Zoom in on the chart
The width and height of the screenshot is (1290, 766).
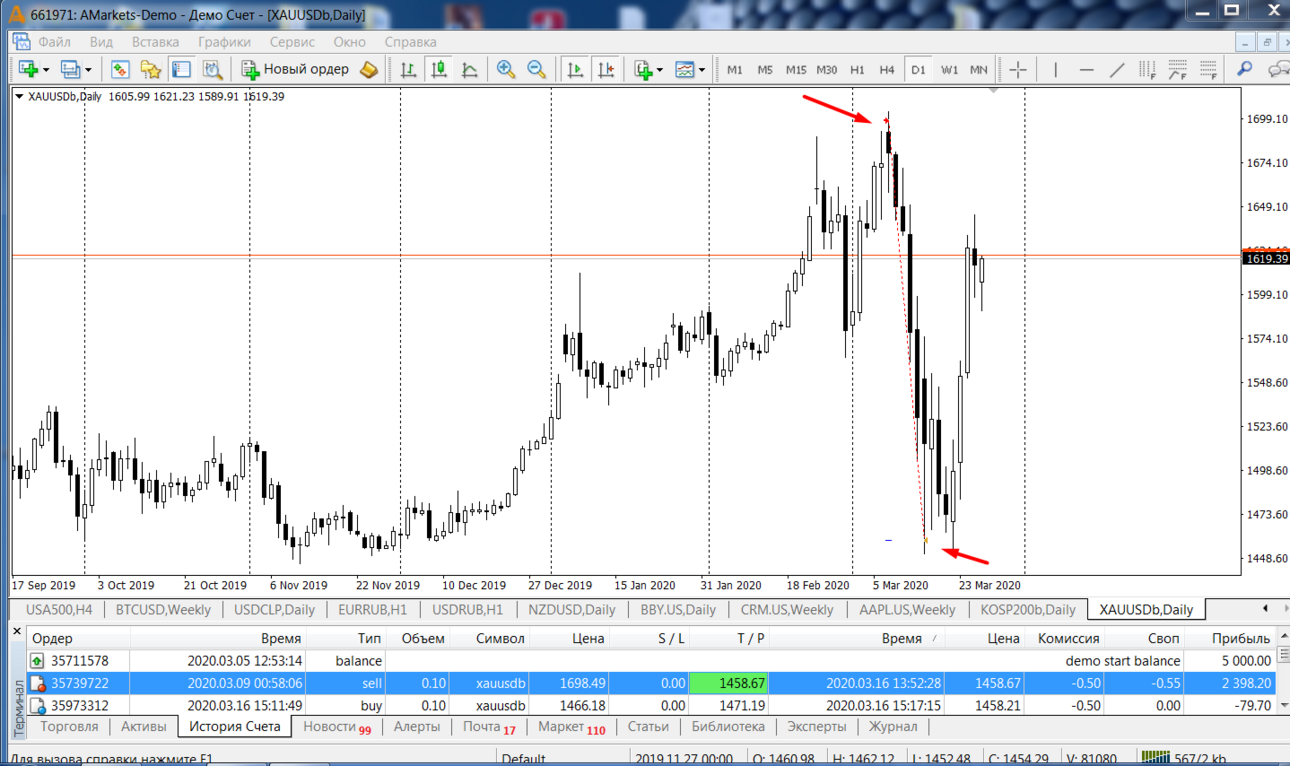tap(506, 69)
